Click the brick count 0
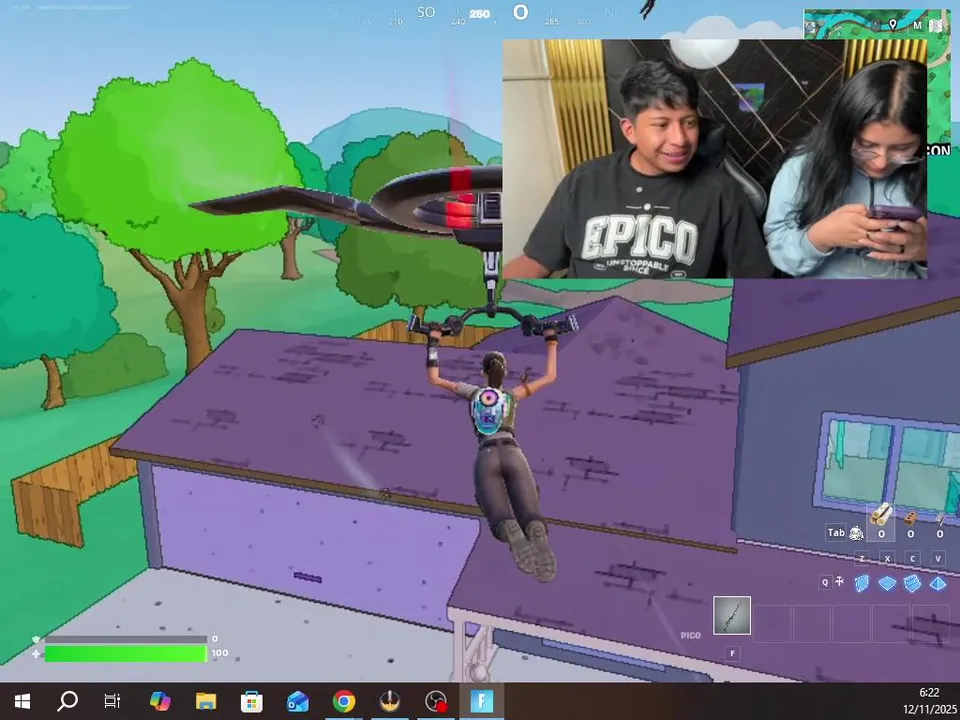Screen dimensions: 960x720 910,534
